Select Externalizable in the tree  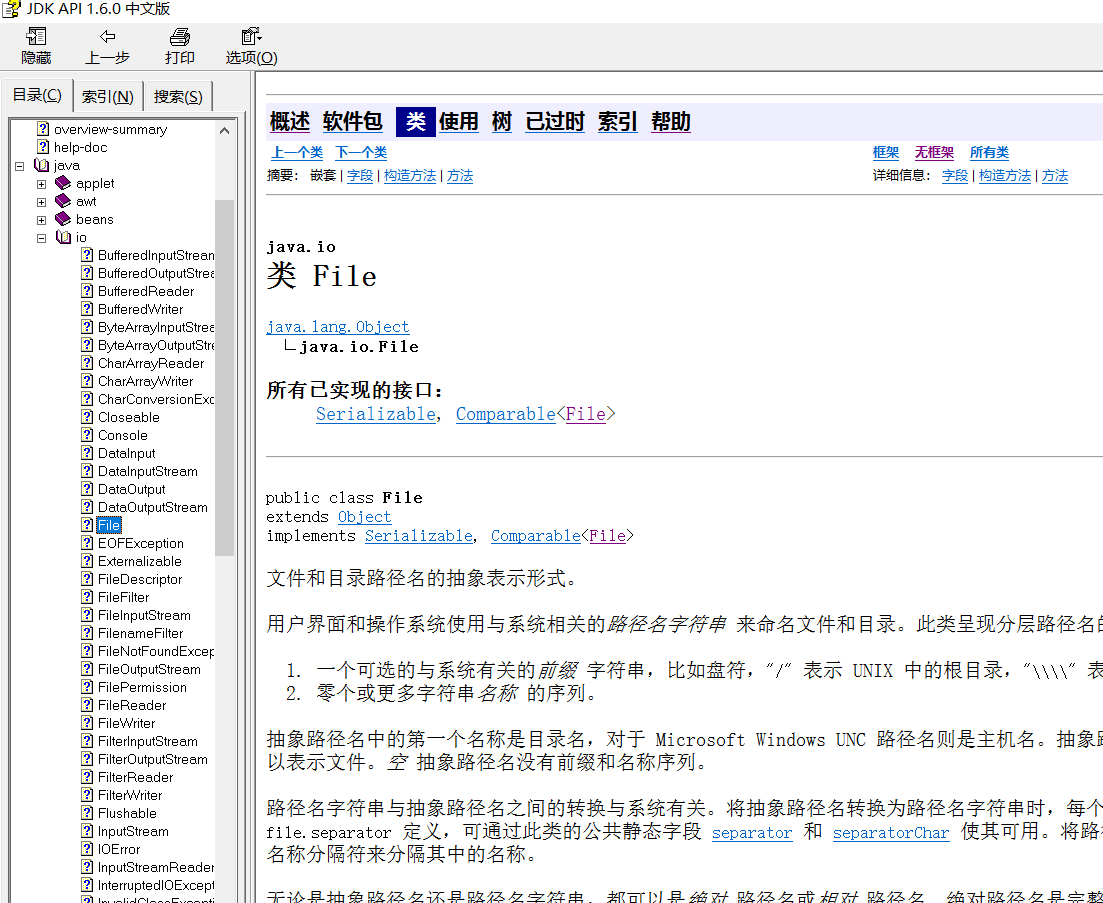click(139, 561)
